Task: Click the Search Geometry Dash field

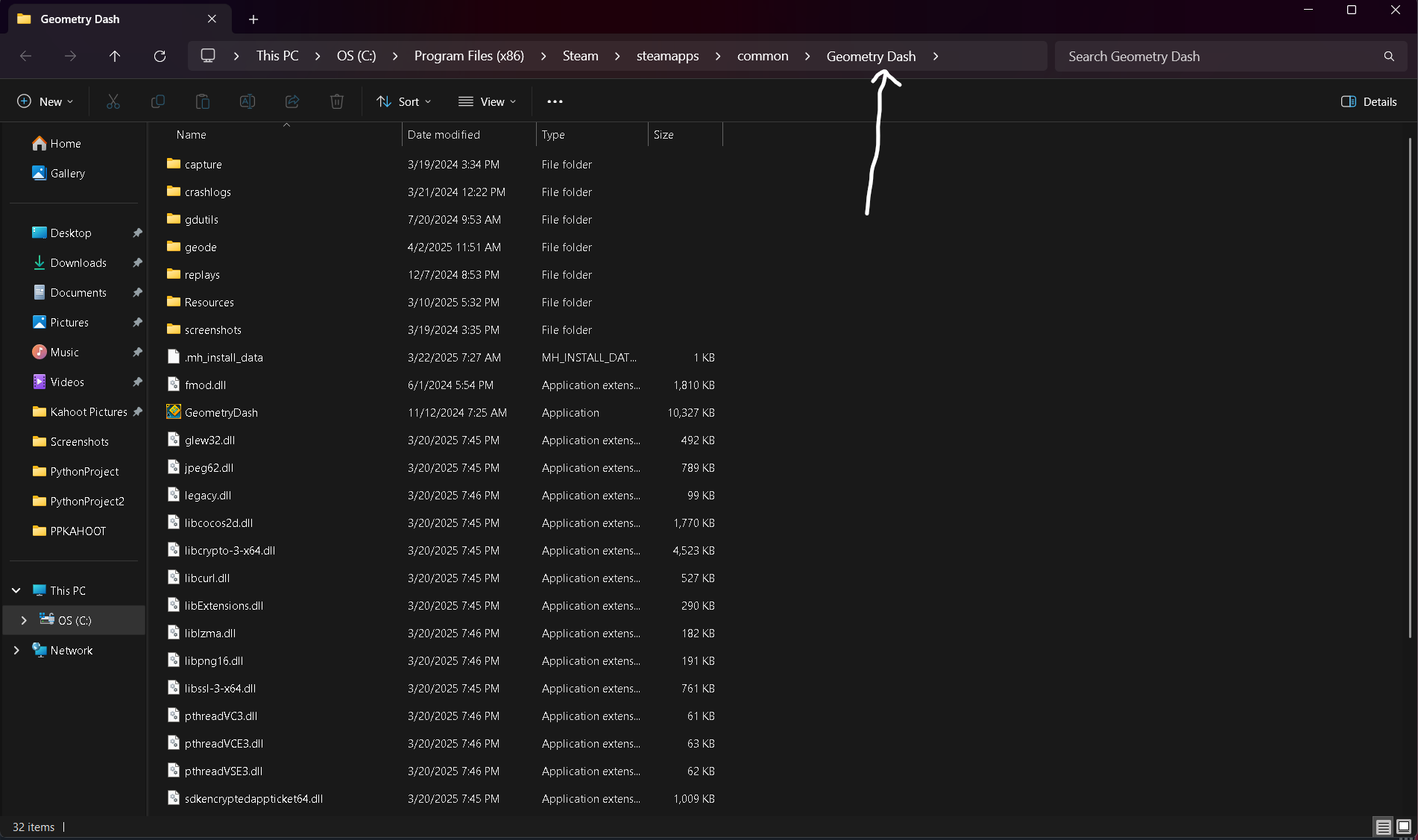Action: tap(1231, 57)
